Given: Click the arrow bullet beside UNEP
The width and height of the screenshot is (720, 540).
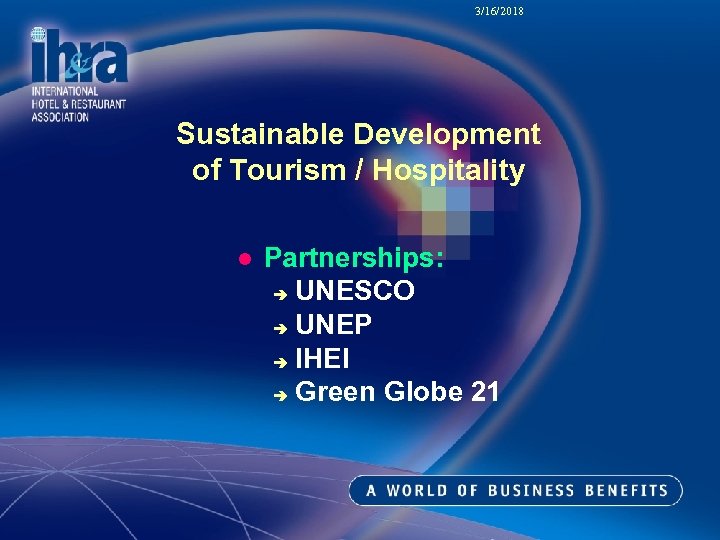Looking at the screenshot, I should click(x=280, y=329).
